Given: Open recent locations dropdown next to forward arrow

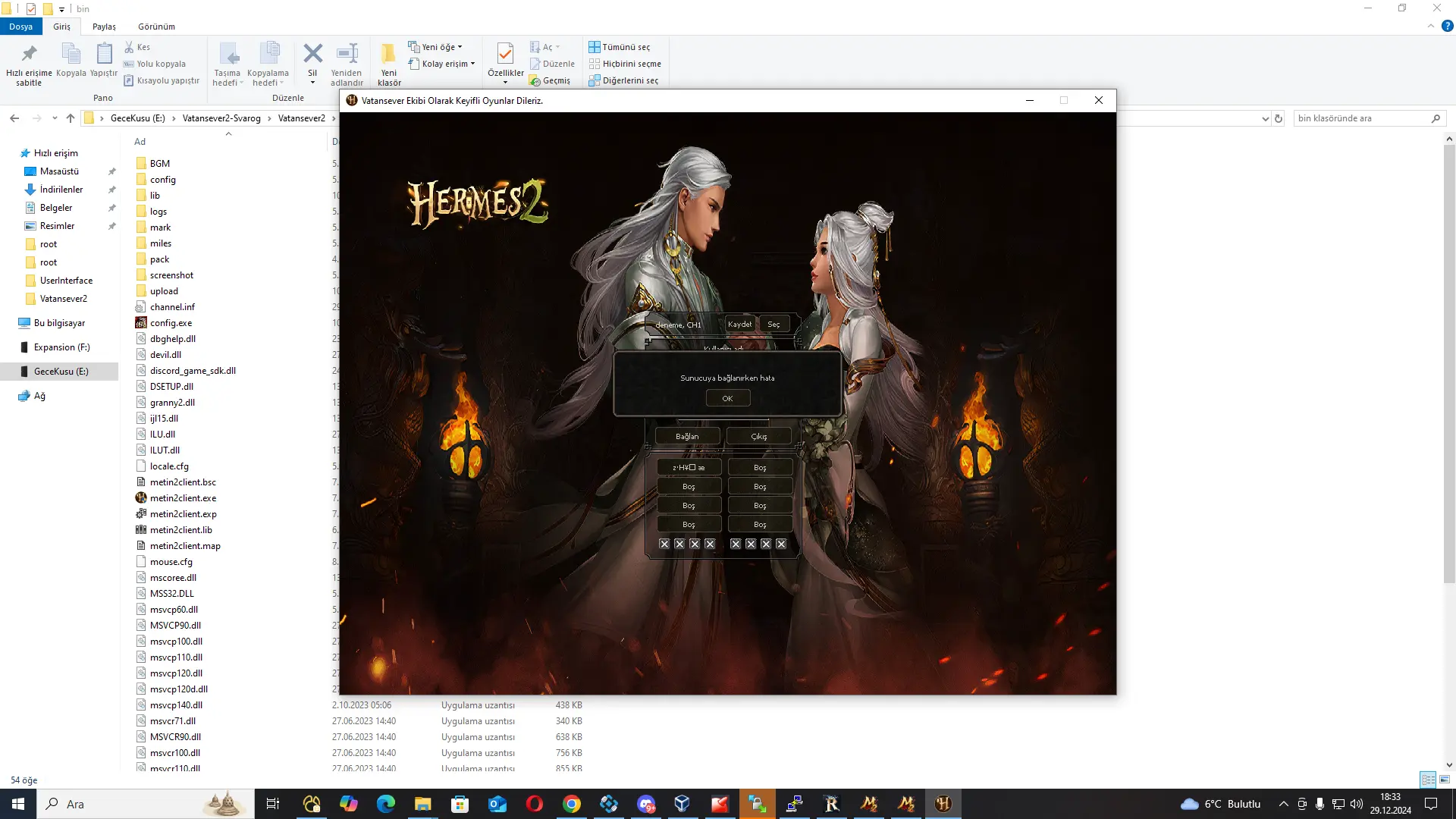Looking at the screenshot, I should coord(55,118).
